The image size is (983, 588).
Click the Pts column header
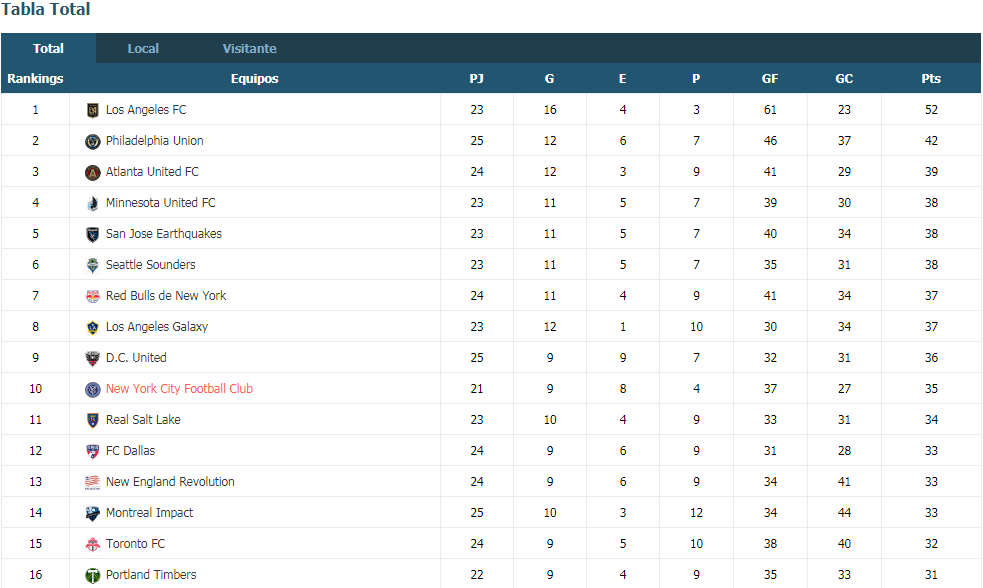tap(931, 78)
